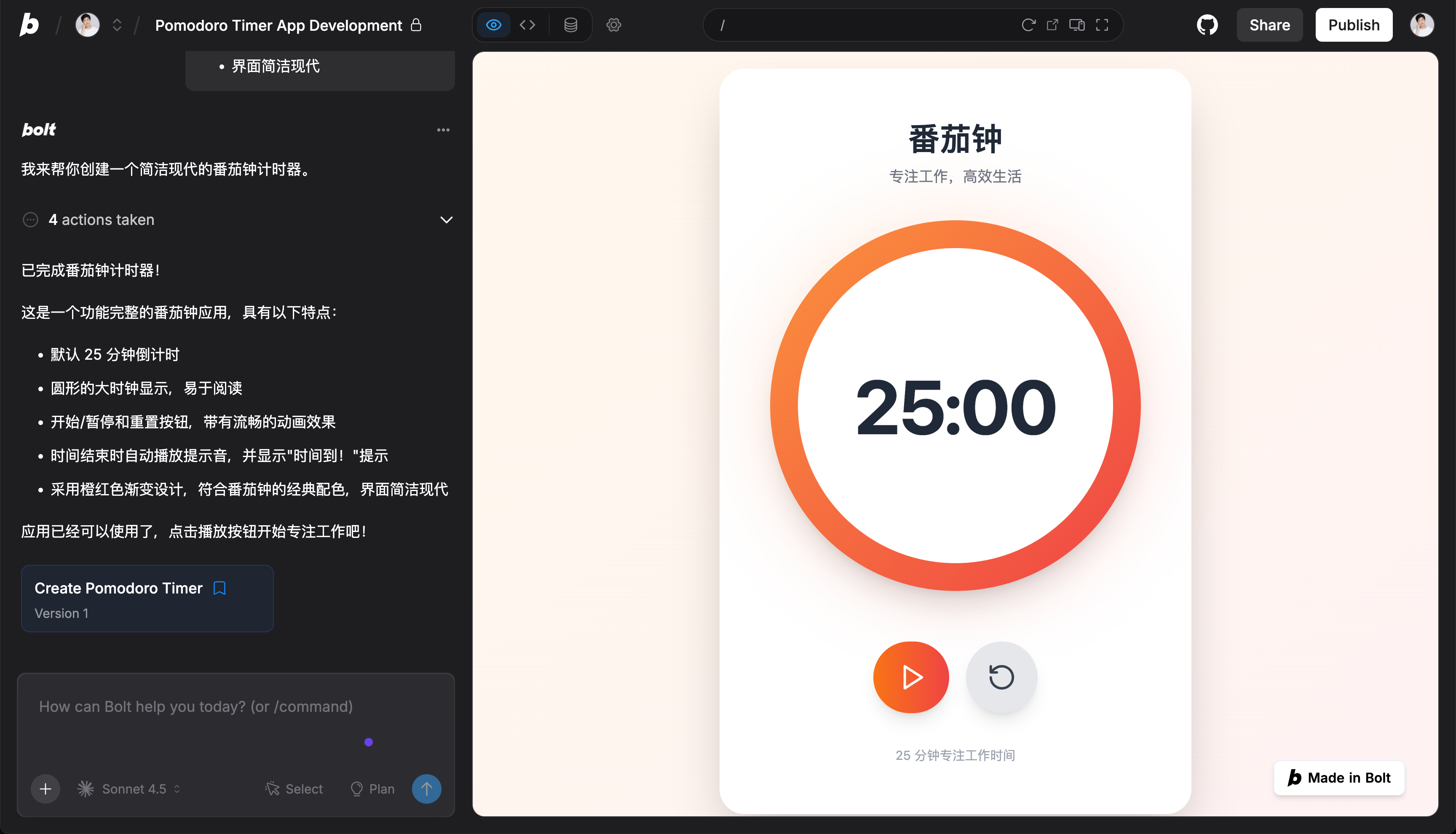
Task: Open the database panel icon
Action: pyautogui.click(x=570, y=24)
